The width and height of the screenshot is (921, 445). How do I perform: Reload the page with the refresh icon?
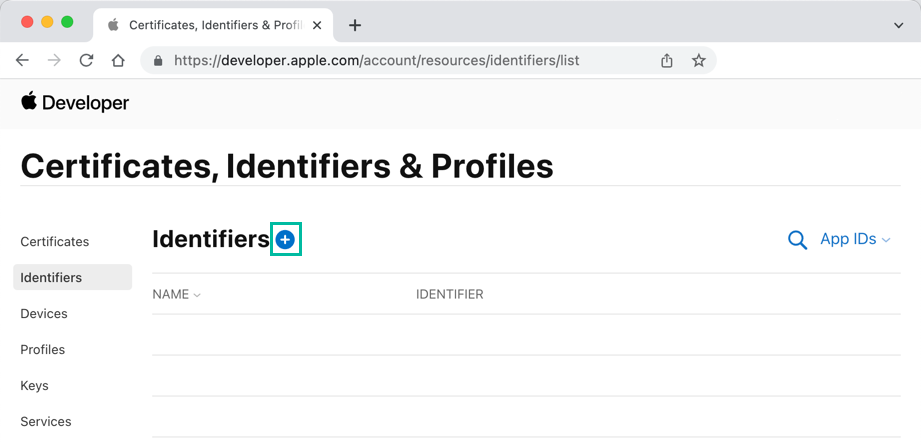86,60
